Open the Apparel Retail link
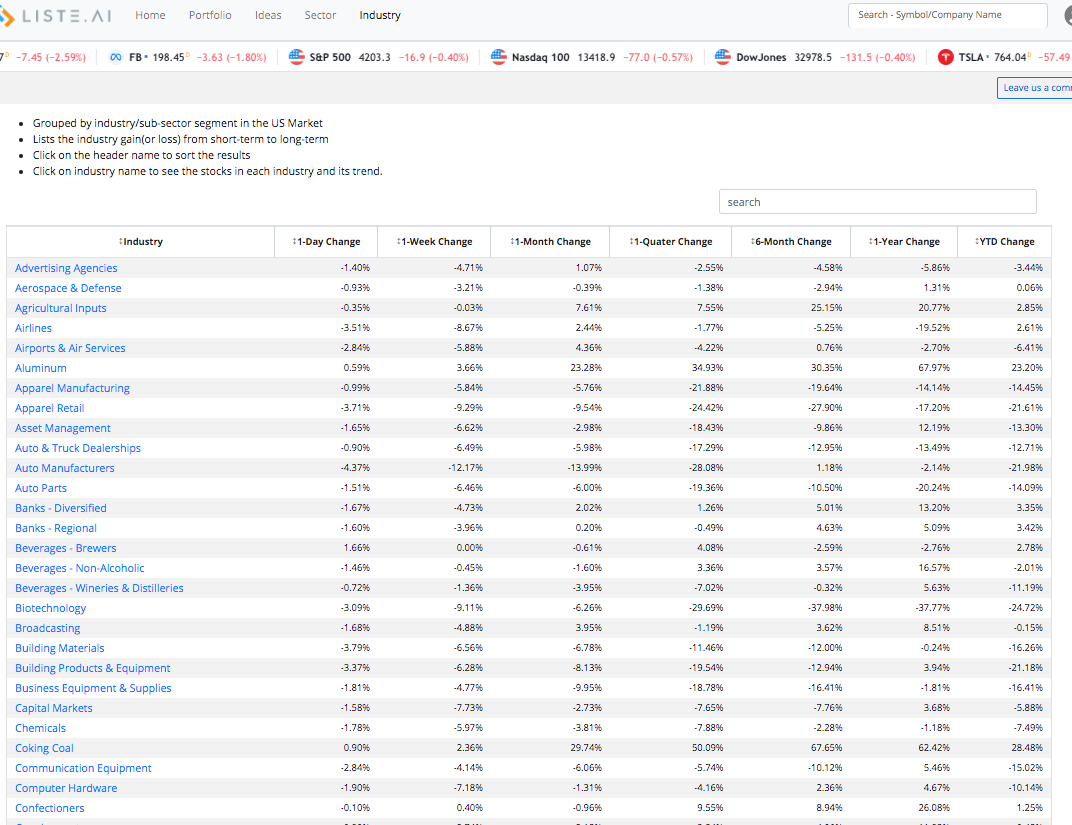The image size is (1072, 825). tap(50, 408)
